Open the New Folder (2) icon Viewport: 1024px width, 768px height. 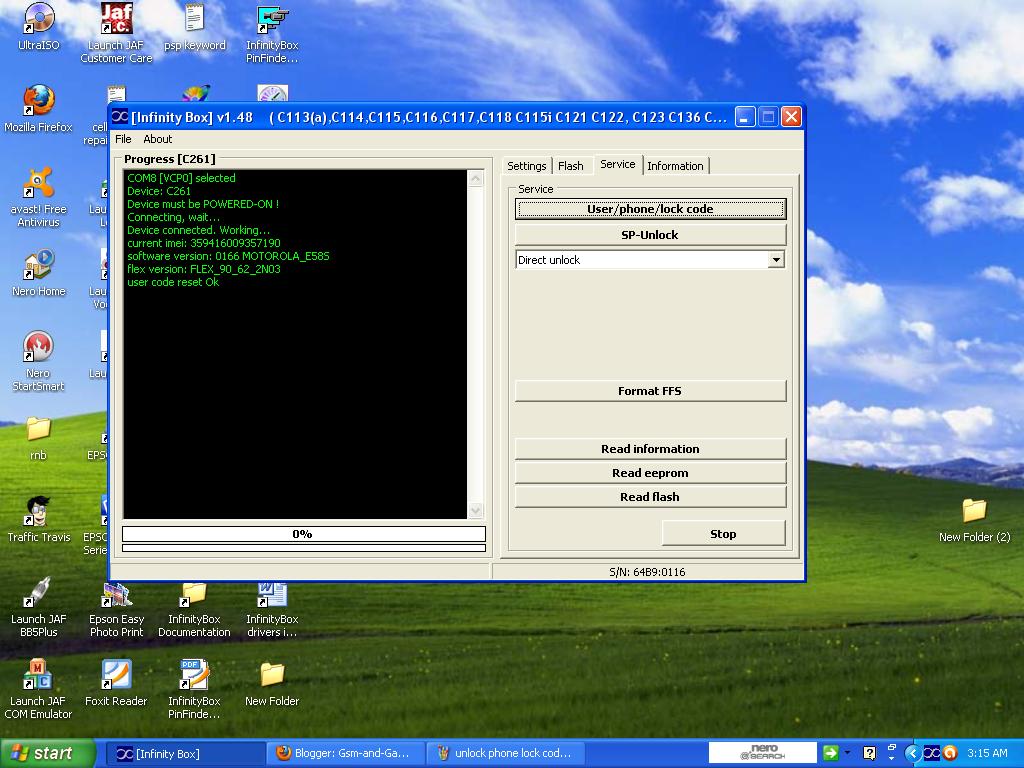point(974,520)
